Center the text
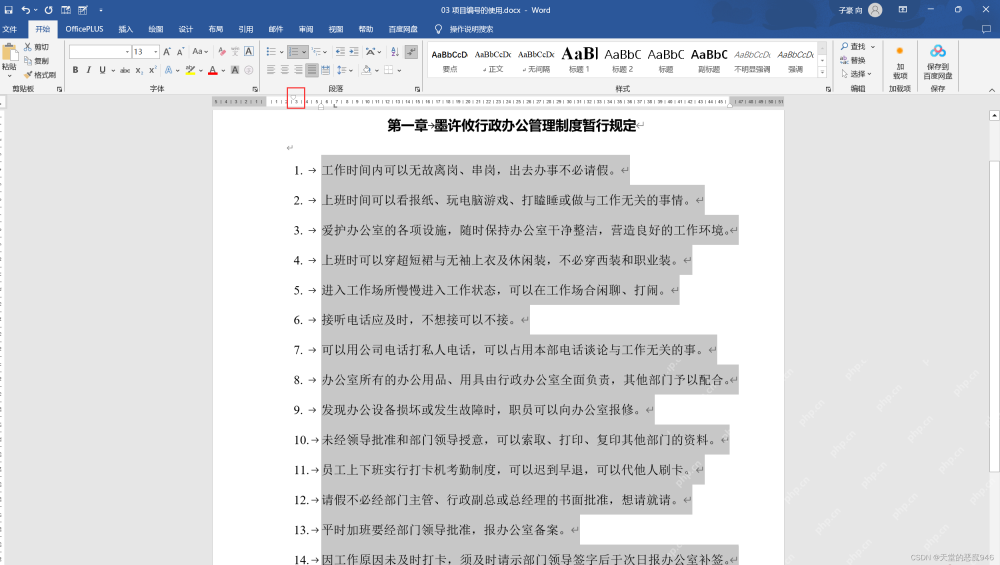Image resolution: width=1000 pixels, height=565 pixels. [284, 70]
